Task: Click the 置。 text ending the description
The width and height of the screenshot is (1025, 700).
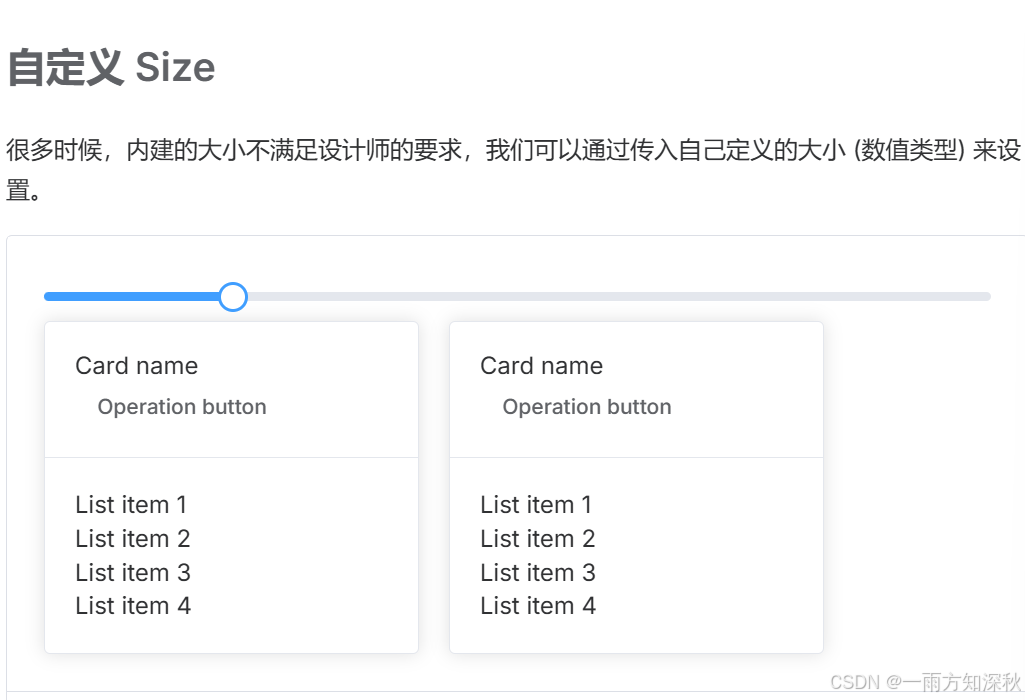Action: pos(24,190)
